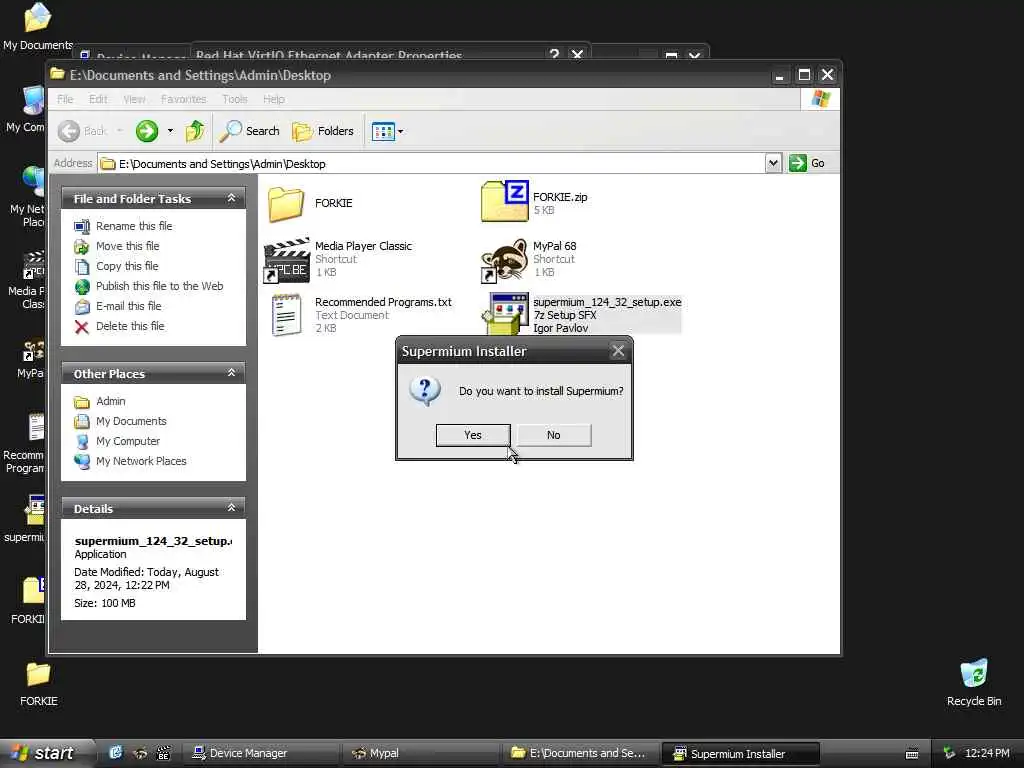The image size is (1024, 768).
Task: Open the Edit menu
Action: coord(98,99)
